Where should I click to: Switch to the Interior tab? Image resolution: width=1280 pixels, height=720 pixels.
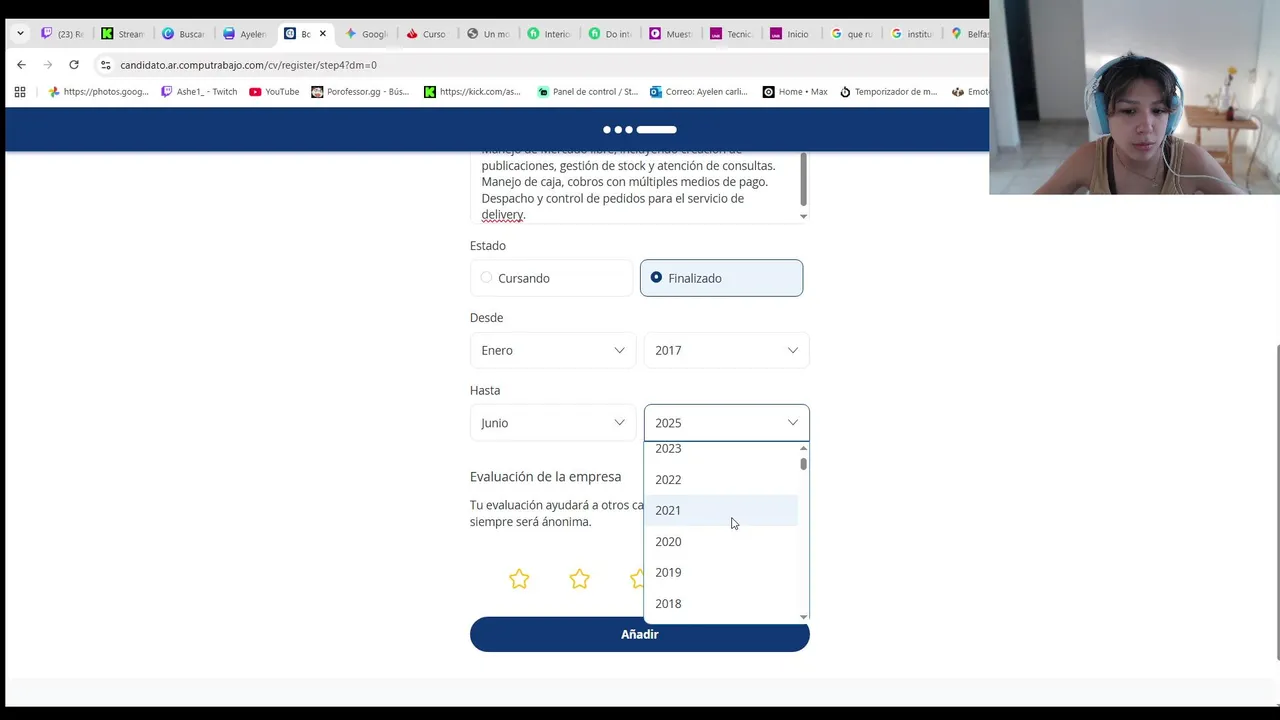pyautogui.click(x=549, y=34)
